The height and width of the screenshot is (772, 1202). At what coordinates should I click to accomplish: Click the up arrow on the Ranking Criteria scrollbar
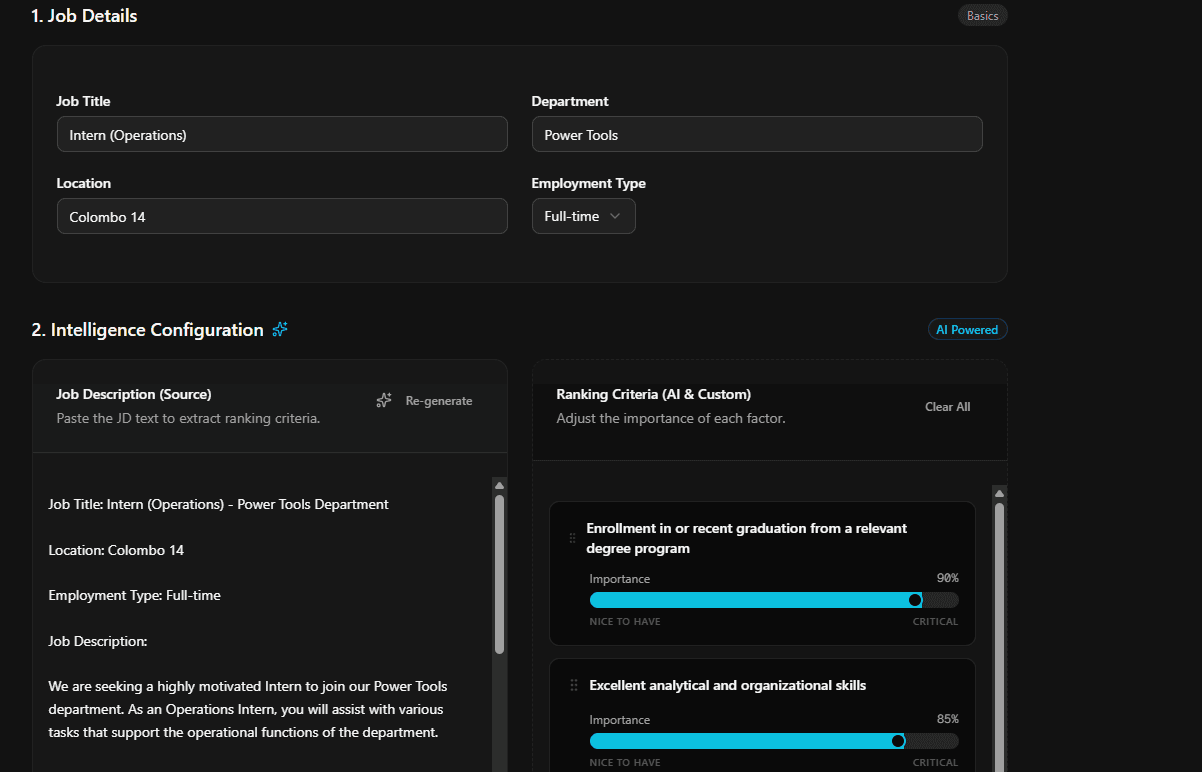pyautogui.click(x=999, y=491)
